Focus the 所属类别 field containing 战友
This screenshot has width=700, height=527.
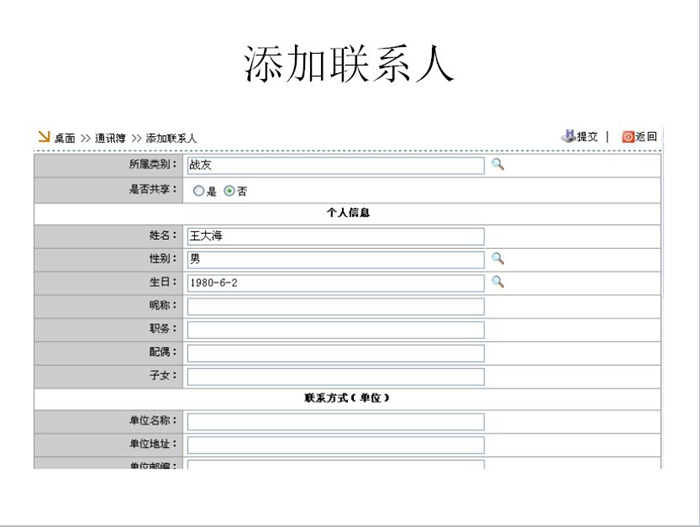click(x=336, y=165)
